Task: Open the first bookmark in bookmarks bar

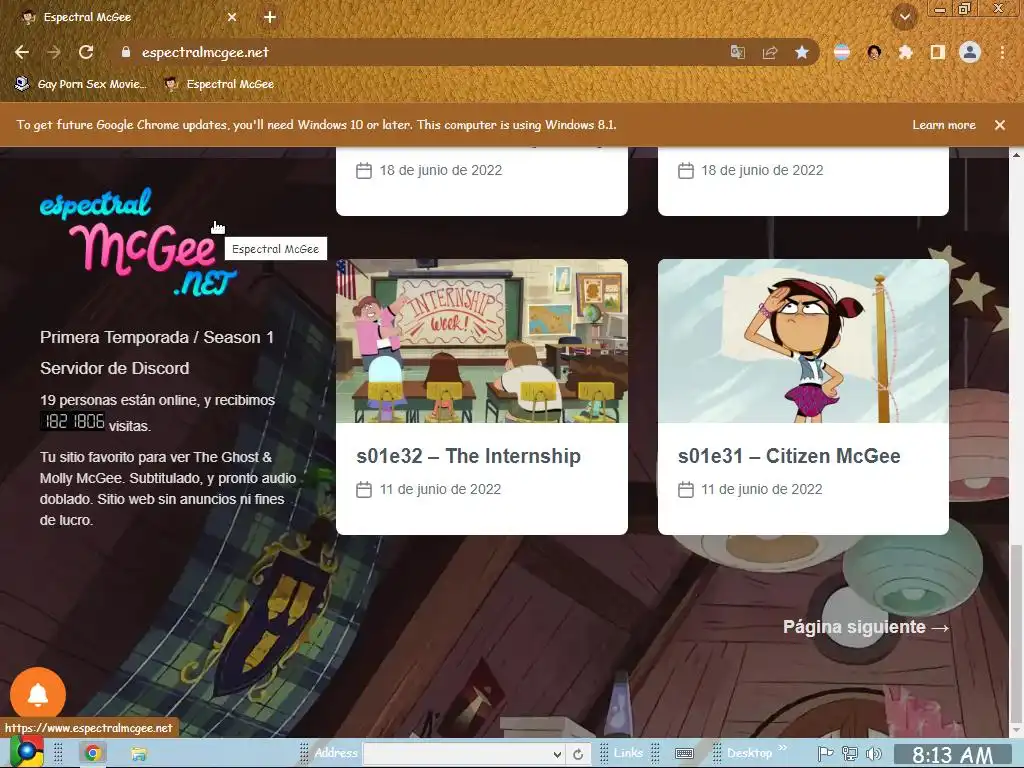Action: 80,84
